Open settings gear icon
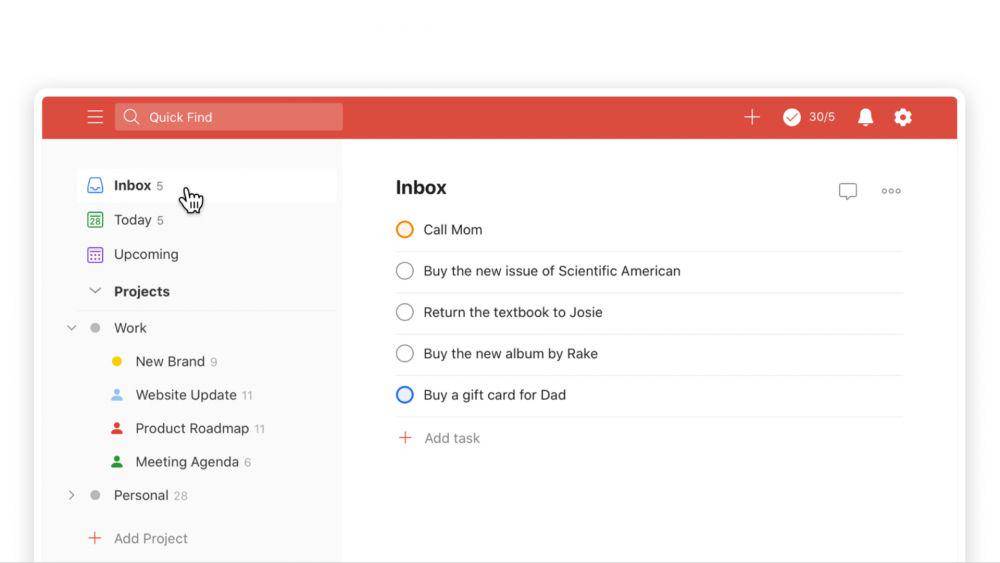This screenshot has width=1000, height=563. pos(902,117)
